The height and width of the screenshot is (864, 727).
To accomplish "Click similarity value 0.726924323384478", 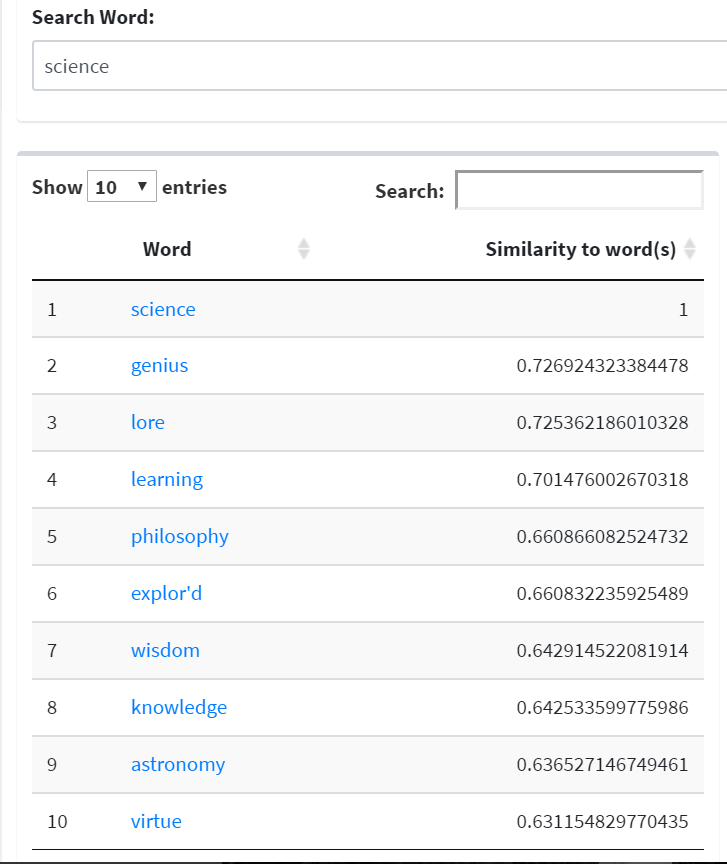I will [x=602, y=366].
